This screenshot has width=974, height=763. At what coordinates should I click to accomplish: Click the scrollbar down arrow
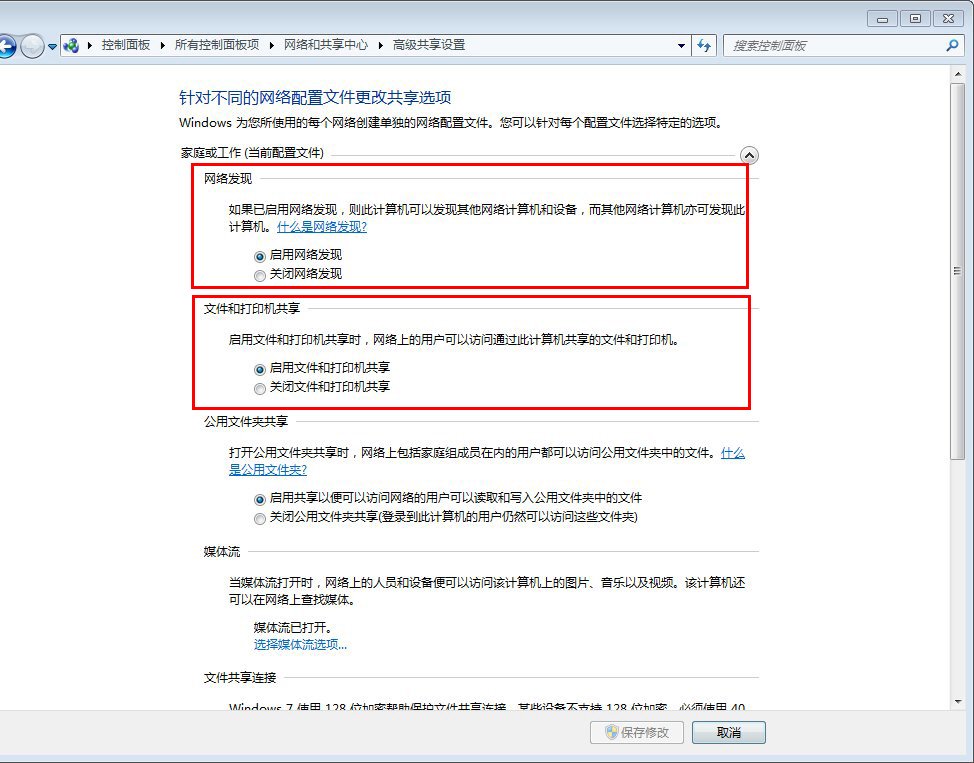pos(957,699)
